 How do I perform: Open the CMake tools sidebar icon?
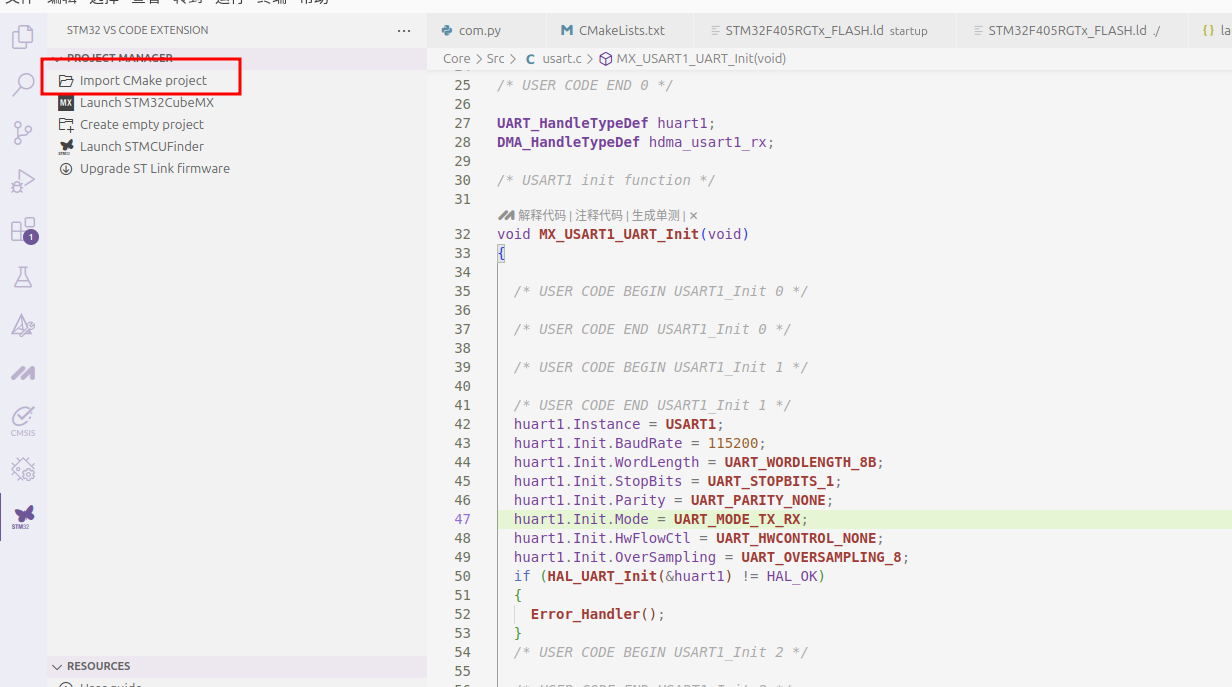[22, 325]
